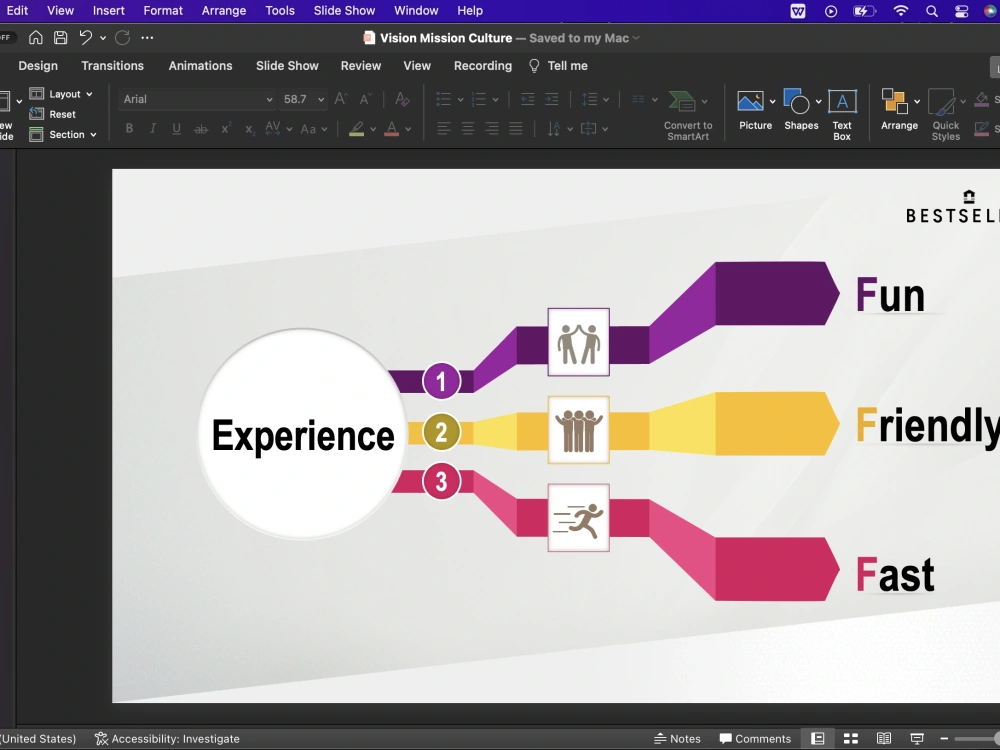
Task: Open the Arial font dropdown
Action: click(x=270, y=99)
